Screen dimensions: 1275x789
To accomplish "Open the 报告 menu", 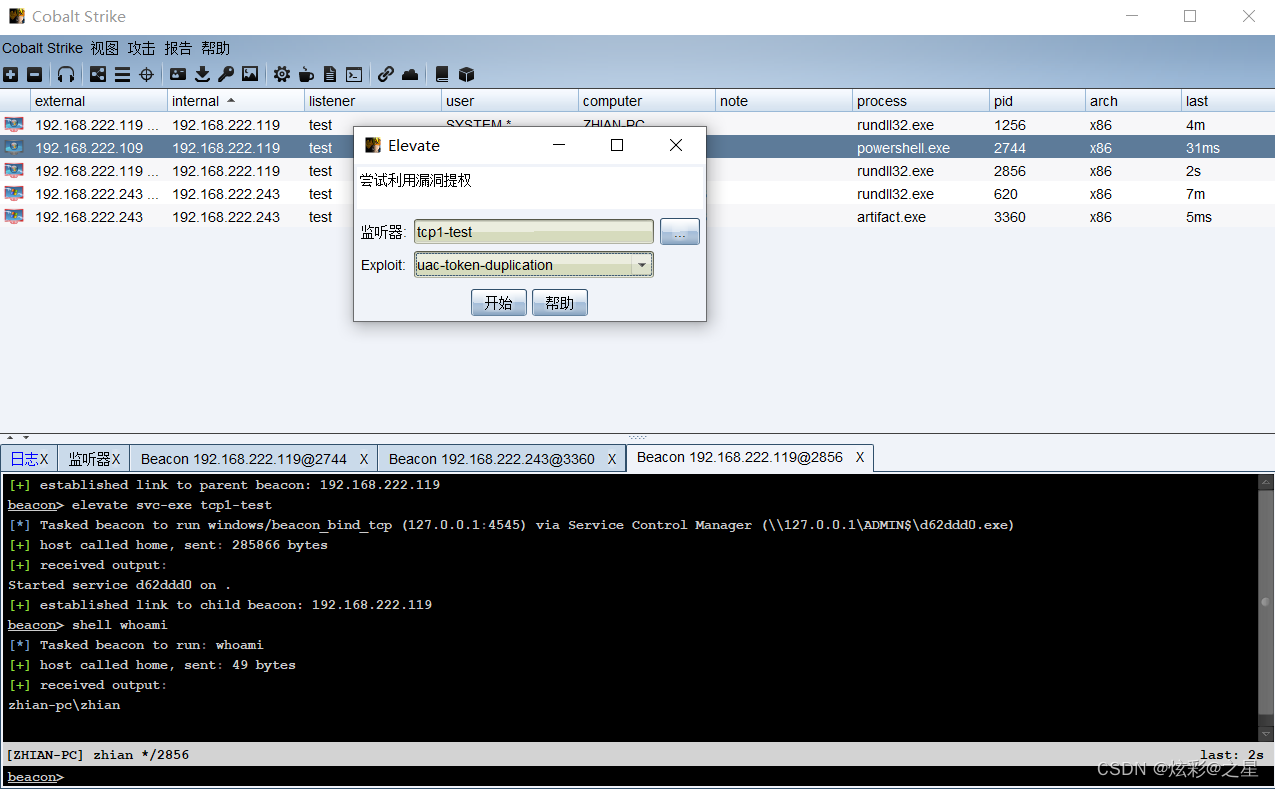I will pos(178,48).
